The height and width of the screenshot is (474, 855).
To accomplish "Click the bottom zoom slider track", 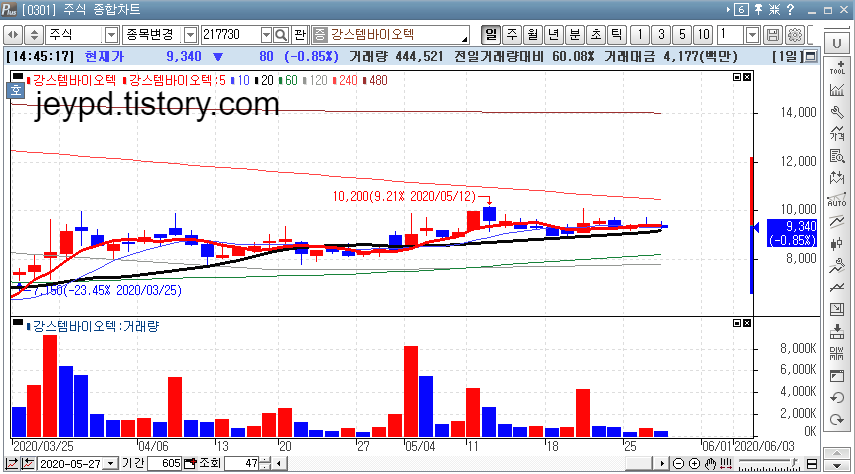I will point(768,464).
